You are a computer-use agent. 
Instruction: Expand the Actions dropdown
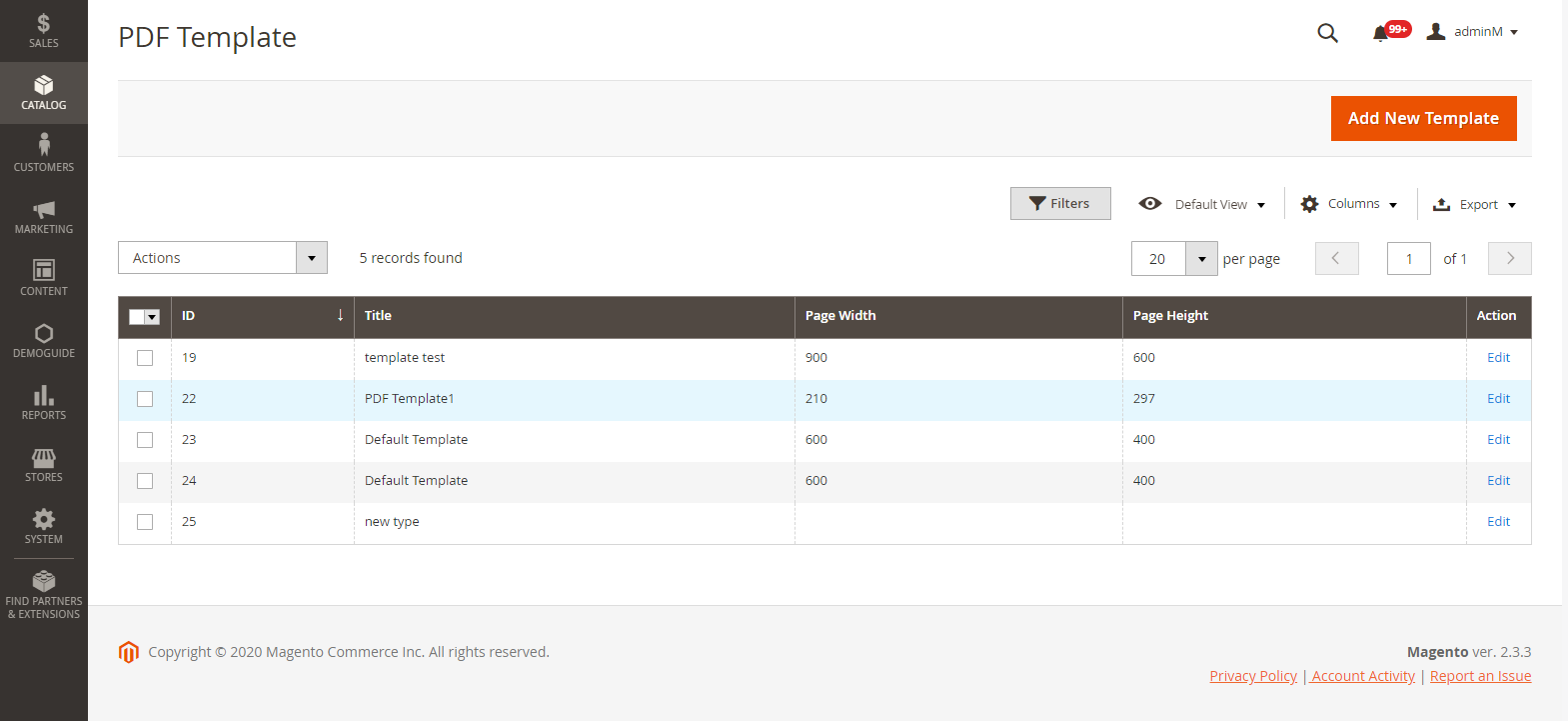coord(222,258)
